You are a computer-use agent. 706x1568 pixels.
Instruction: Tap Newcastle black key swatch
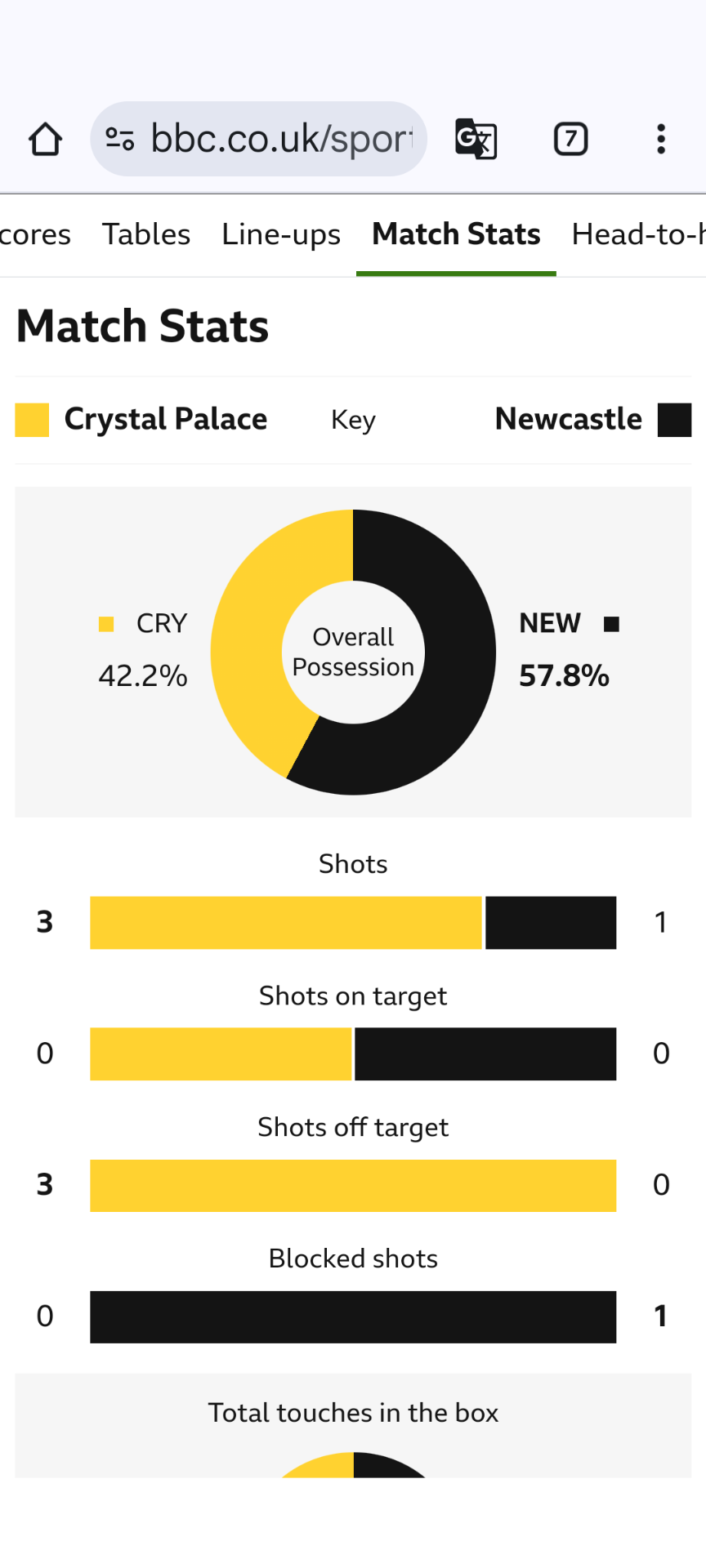(x=675, y=420)
